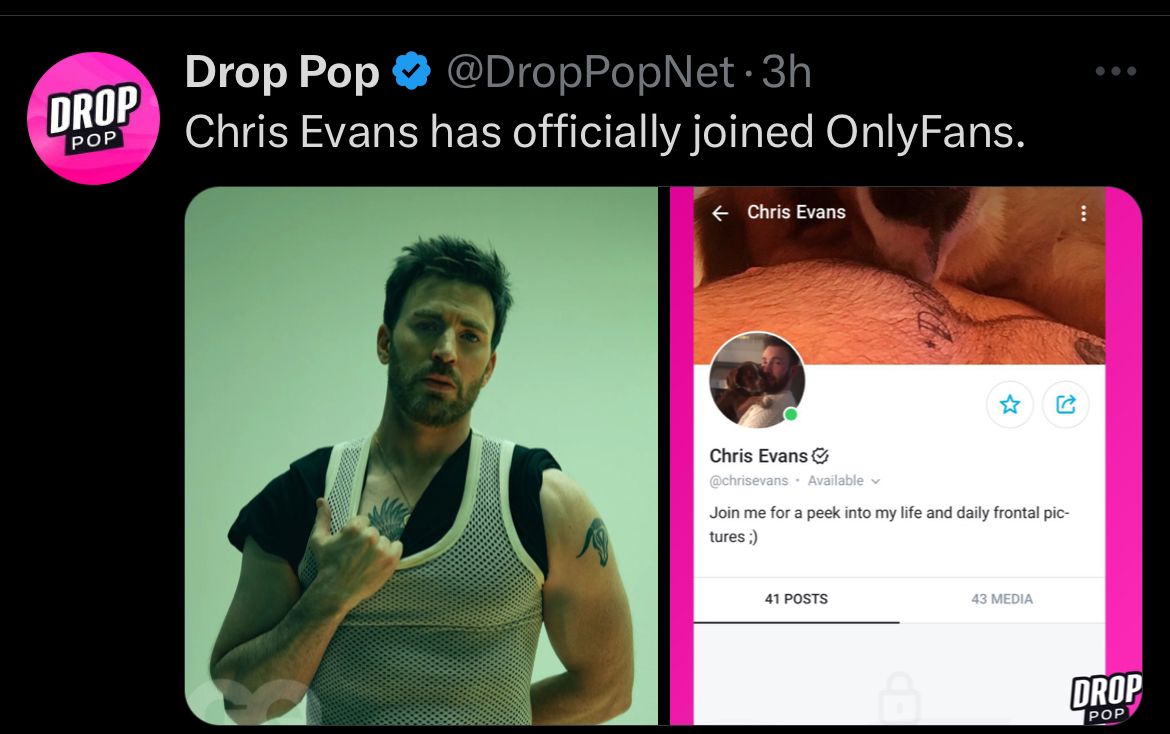Open the tweet options ellipsis menu
Viewport: 1170px width, 734px height.
[1116, 70]
